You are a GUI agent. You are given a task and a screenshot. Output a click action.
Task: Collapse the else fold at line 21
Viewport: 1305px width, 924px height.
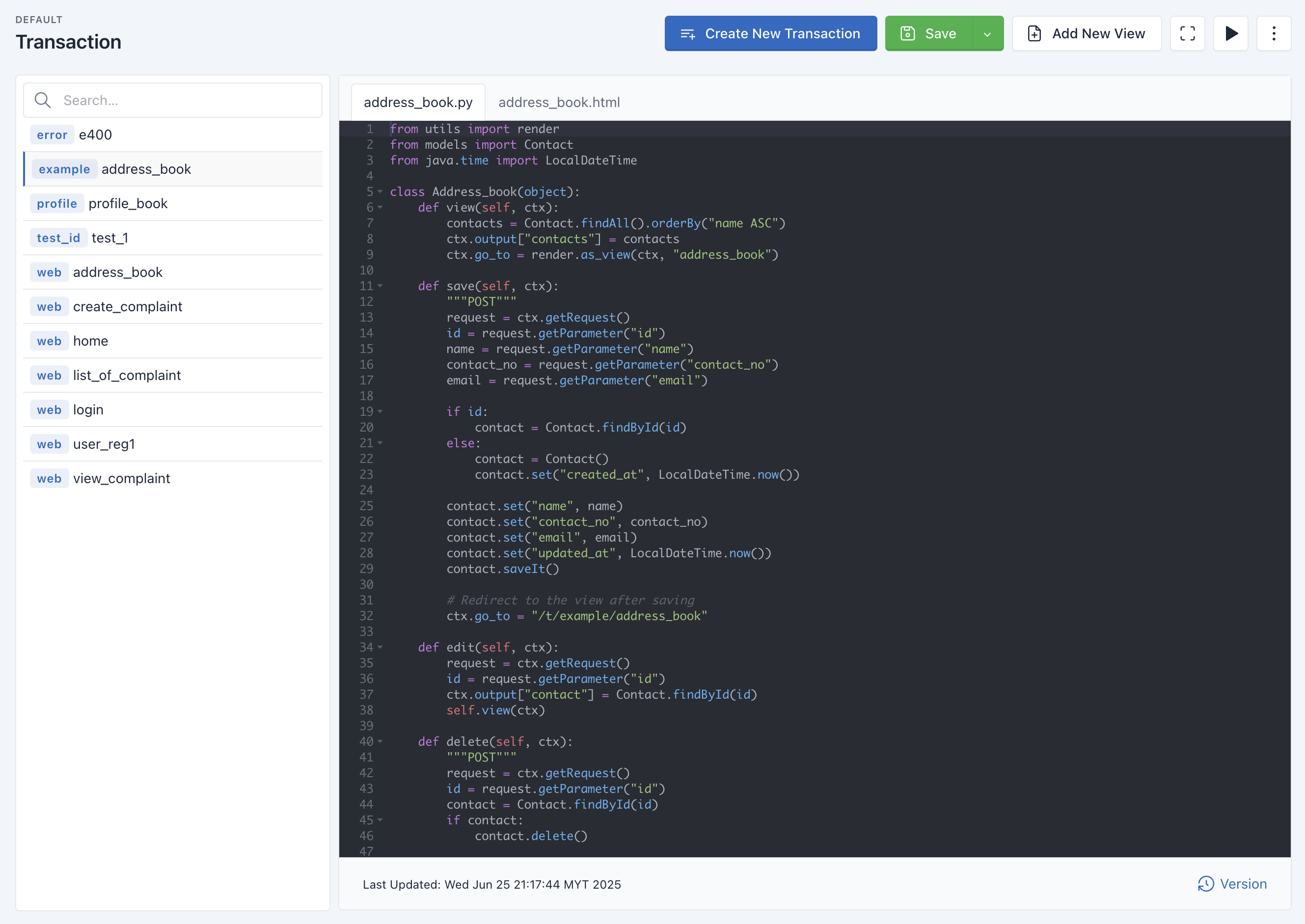(x=380, y=443)
